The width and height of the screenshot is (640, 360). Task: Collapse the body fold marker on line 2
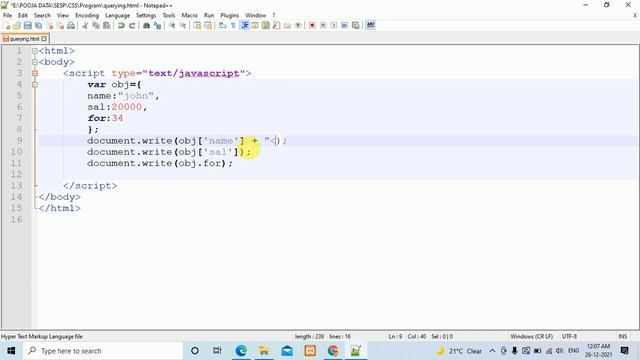(35, 62)
